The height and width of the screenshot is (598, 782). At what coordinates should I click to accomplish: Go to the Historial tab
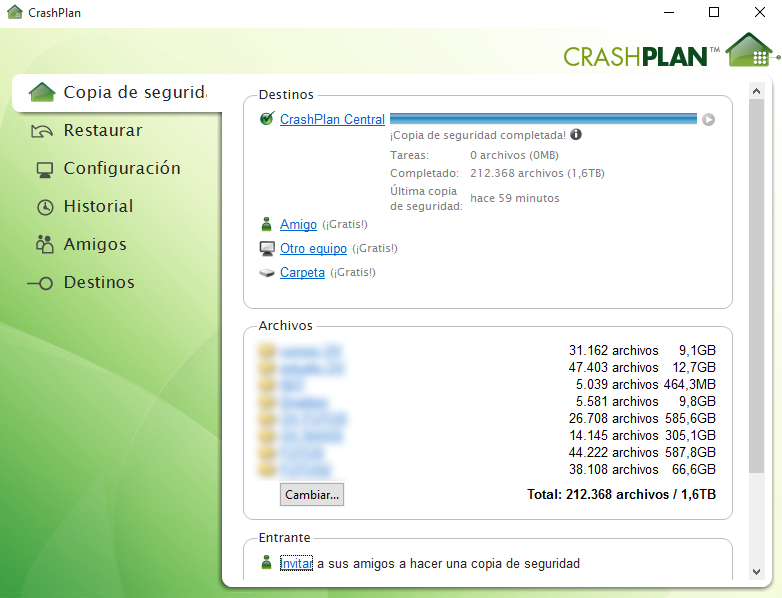[98, 206]
